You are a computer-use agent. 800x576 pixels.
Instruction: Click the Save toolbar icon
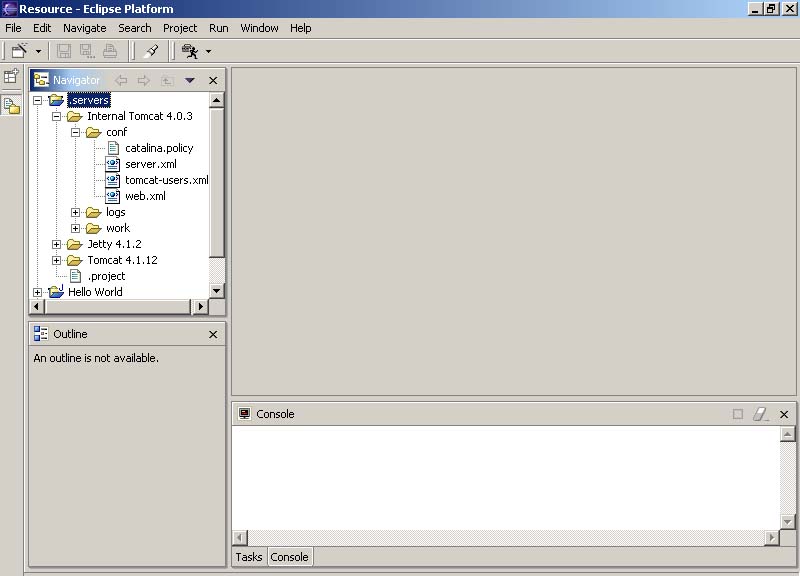point(64,51)
